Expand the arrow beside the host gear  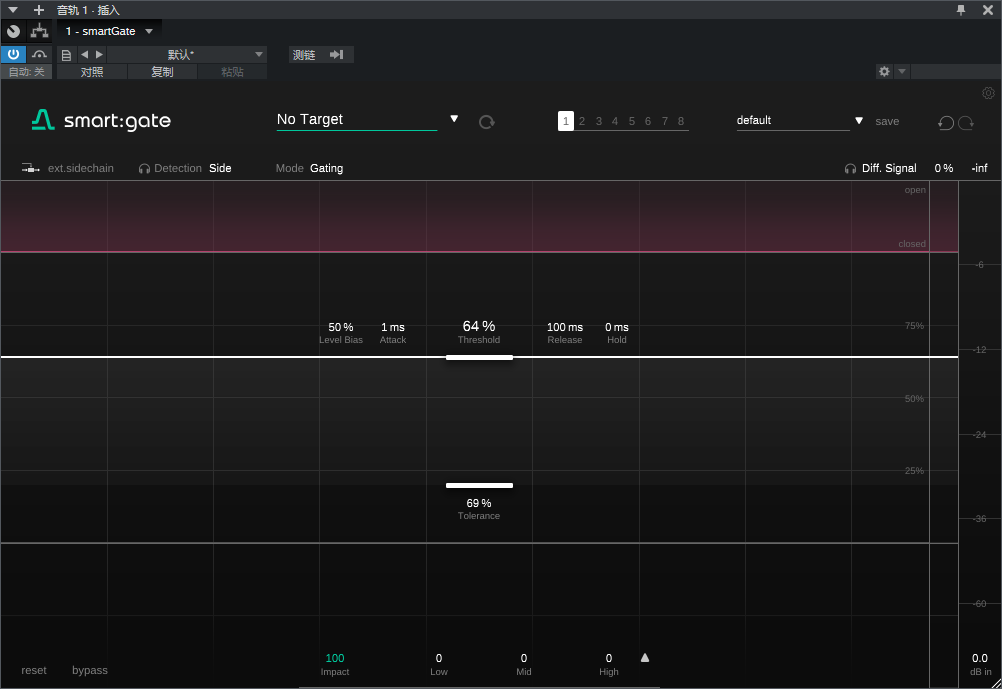(902, 72)
